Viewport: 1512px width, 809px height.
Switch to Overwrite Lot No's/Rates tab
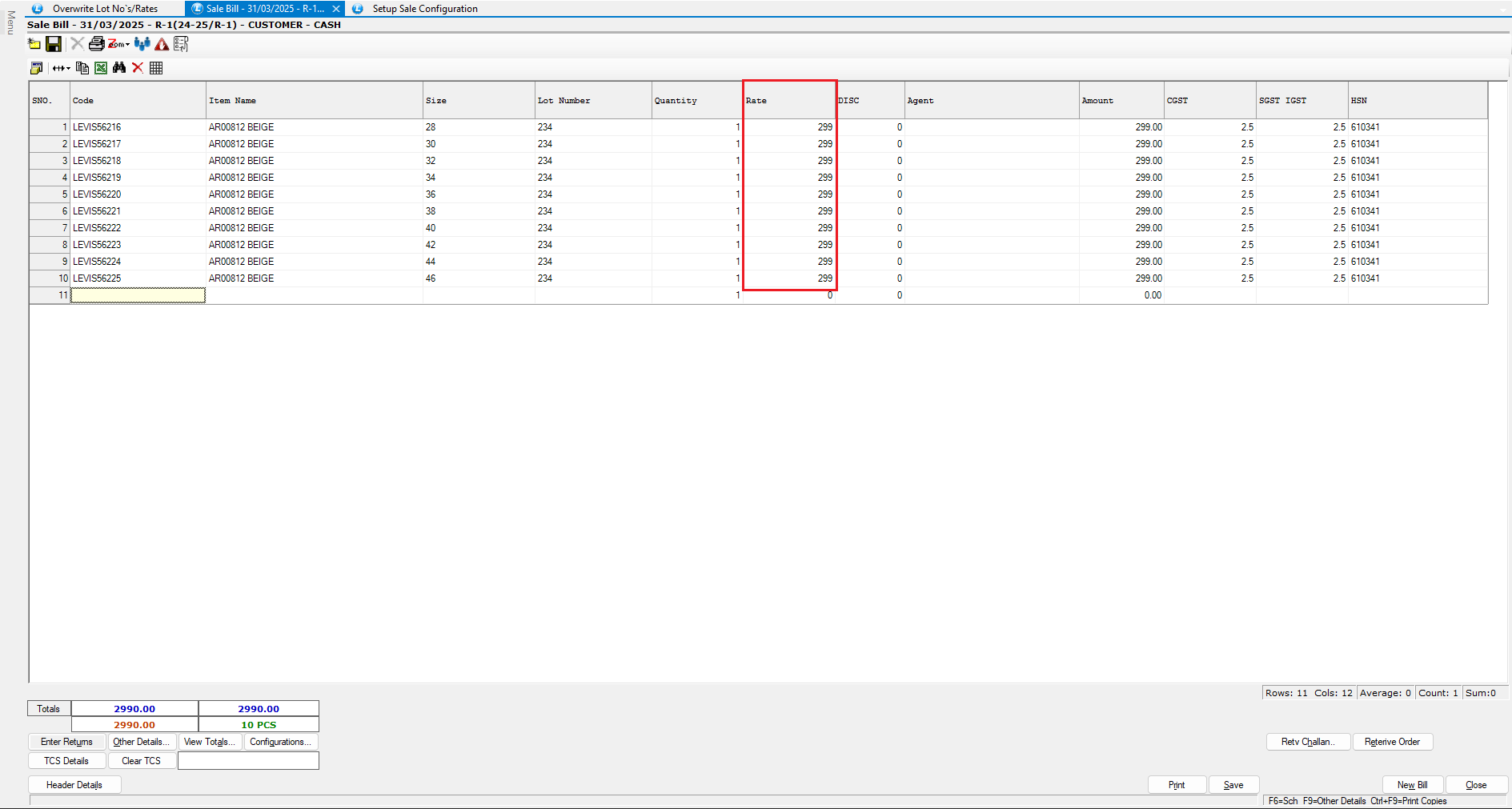click(105, 9)
